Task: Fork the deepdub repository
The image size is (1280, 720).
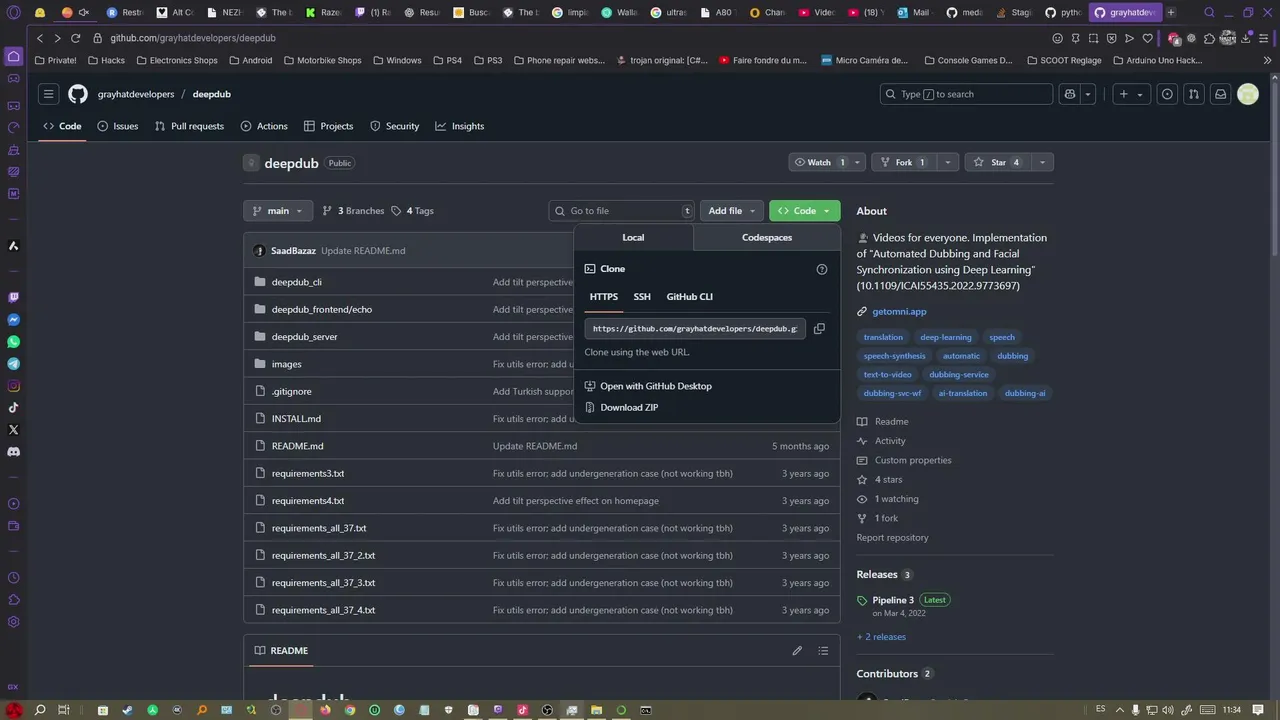Action: tap(904, 162)
